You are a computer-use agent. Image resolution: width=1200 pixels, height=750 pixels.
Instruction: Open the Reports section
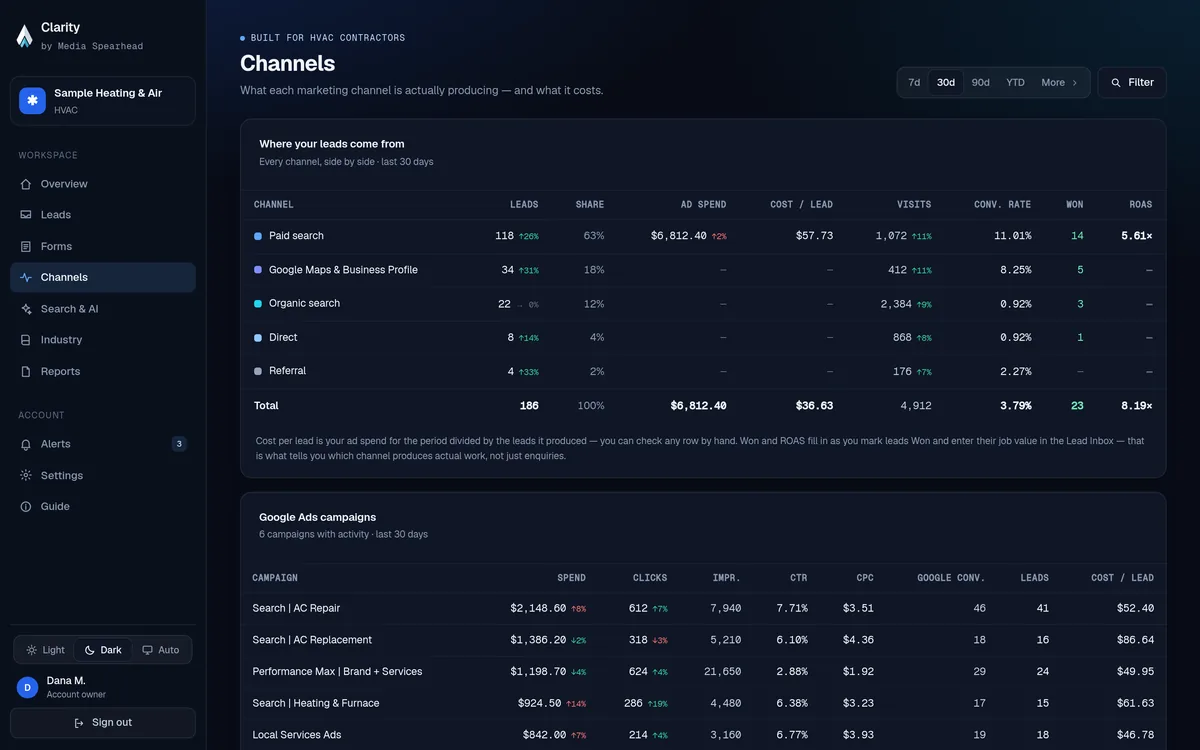tap(103, 371)
